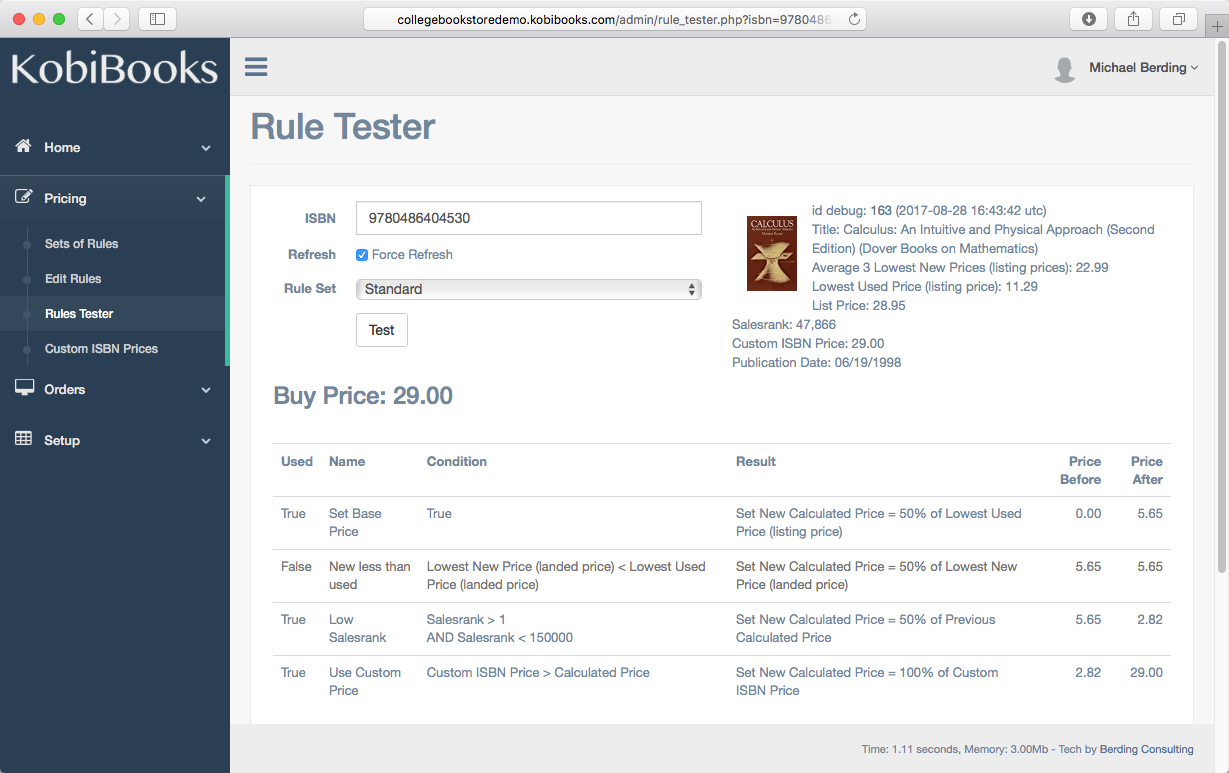
Task: Show all tabs overview in Safari
Action: (1178, 19)
